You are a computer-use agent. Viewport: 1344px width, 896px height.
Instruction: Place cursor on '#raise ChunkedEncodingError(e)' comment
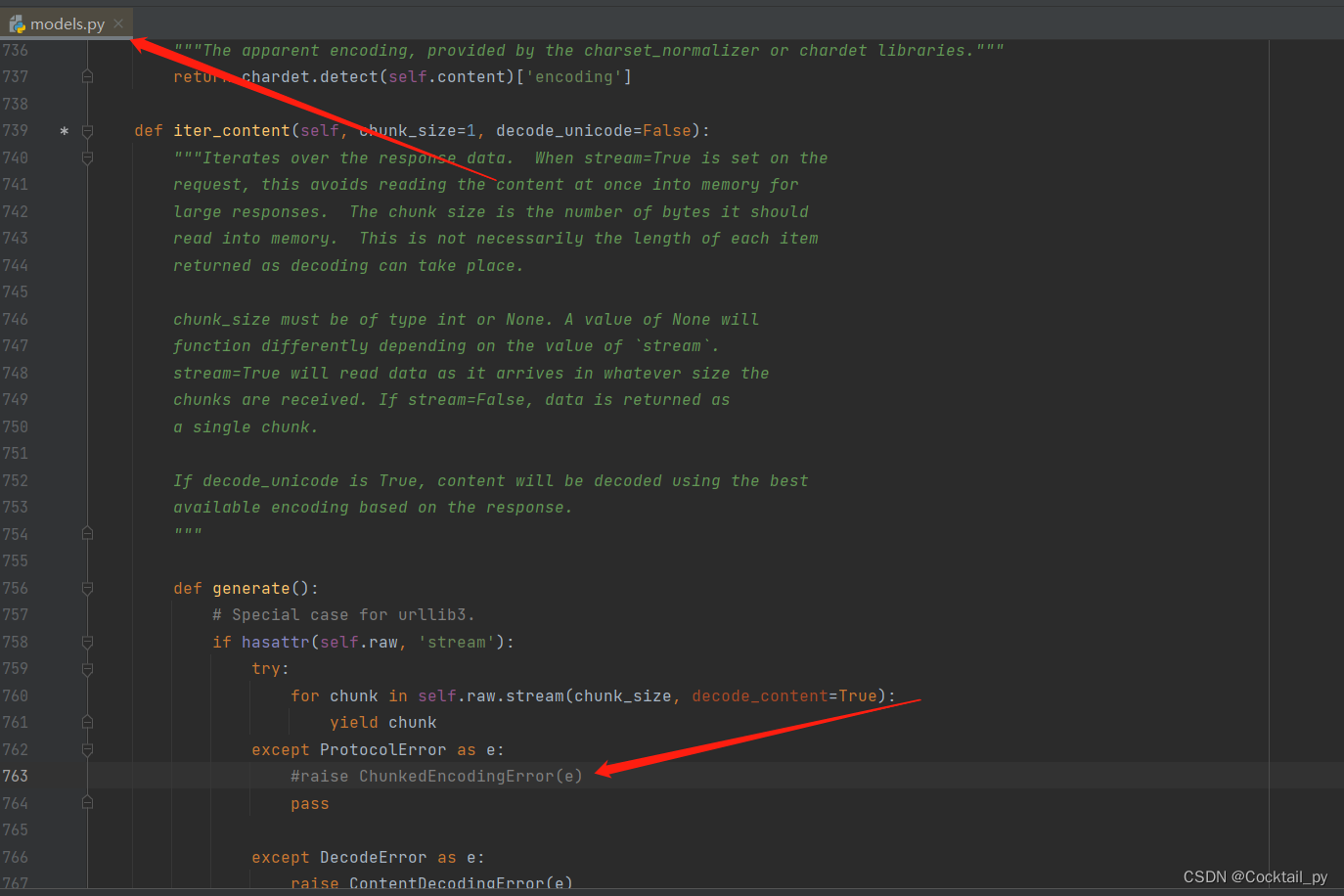pos(436,777)
